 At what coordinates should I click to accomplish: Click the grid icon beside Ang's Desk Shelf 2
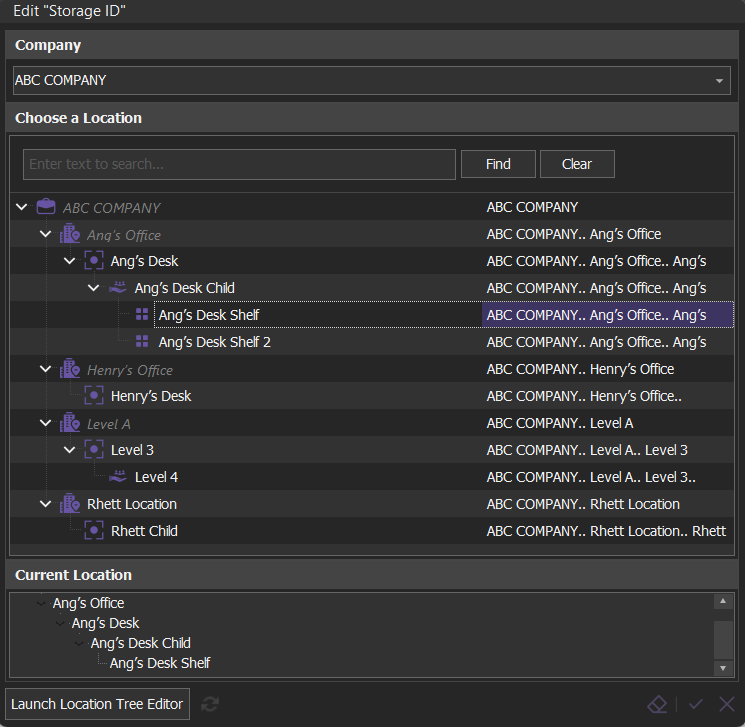142,342
